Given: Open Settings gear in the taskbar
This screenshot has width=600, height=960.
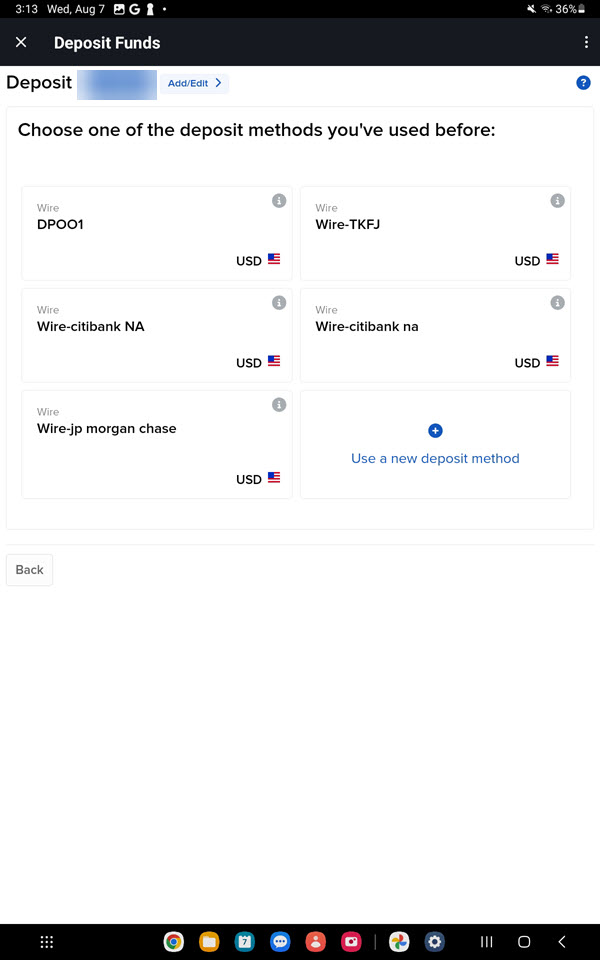Looking at the screenshot, I should point(435,942).
